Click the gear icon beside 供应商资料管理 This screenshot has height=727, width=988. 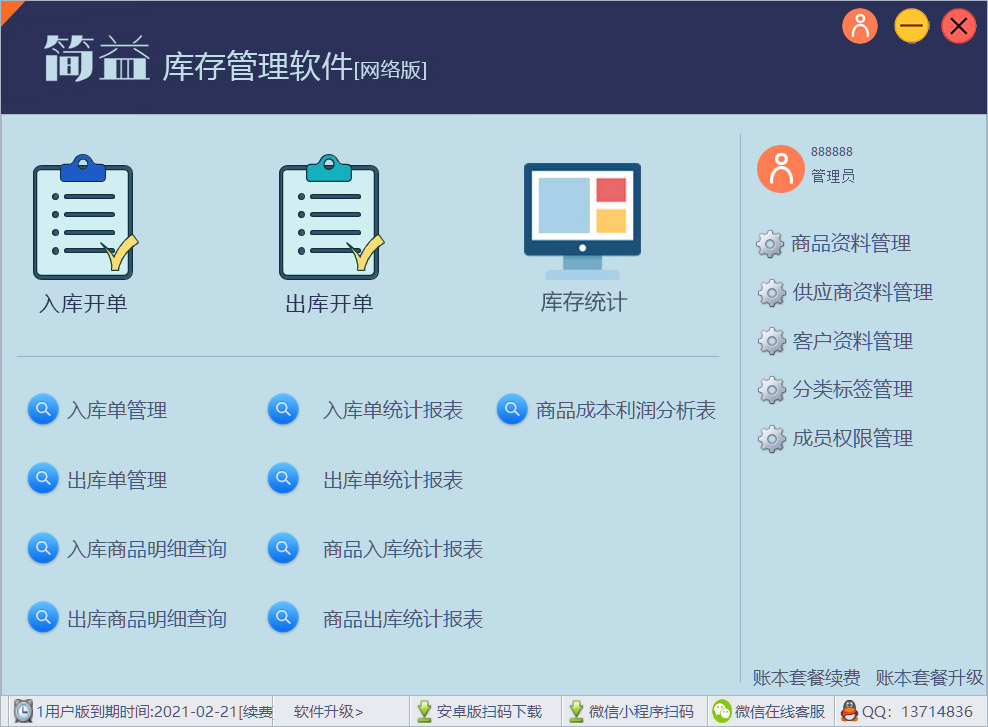[x=771, y=293]
